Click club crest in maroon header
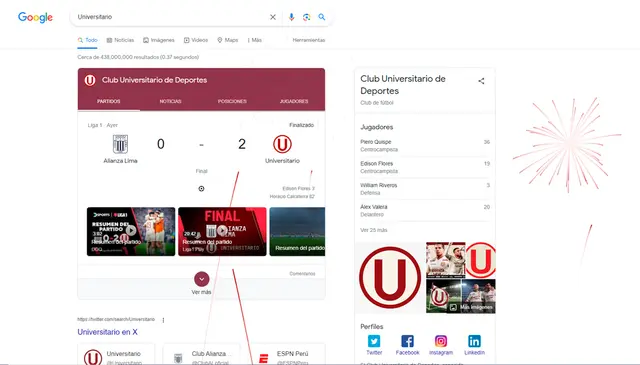Screen dimensions: 640x365 coord(90,80)
